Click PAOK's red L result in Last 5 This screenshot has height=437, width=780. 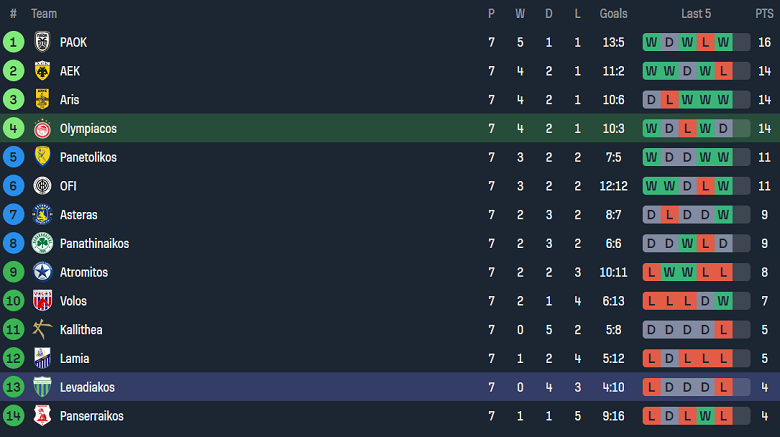(x=706, y=42)
